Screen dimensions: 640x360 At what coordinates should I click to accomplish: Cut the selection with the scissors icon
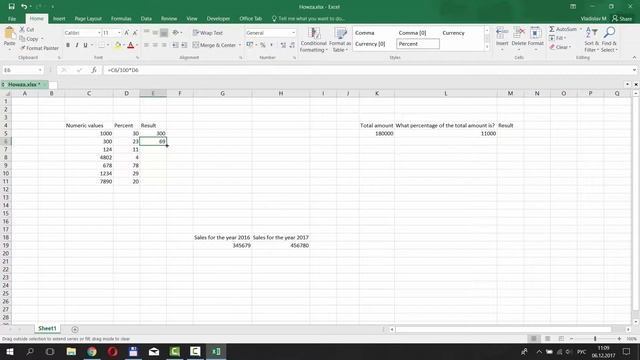[27, 30]
